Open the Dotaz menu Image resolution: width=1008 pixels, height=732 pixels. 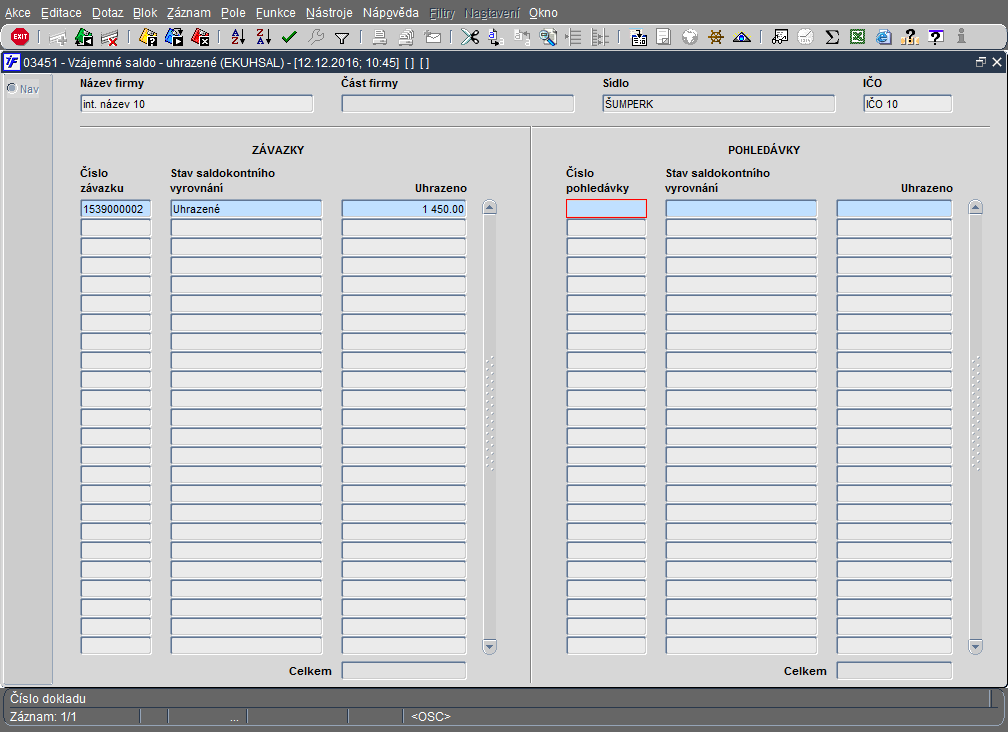coord(107,13)
